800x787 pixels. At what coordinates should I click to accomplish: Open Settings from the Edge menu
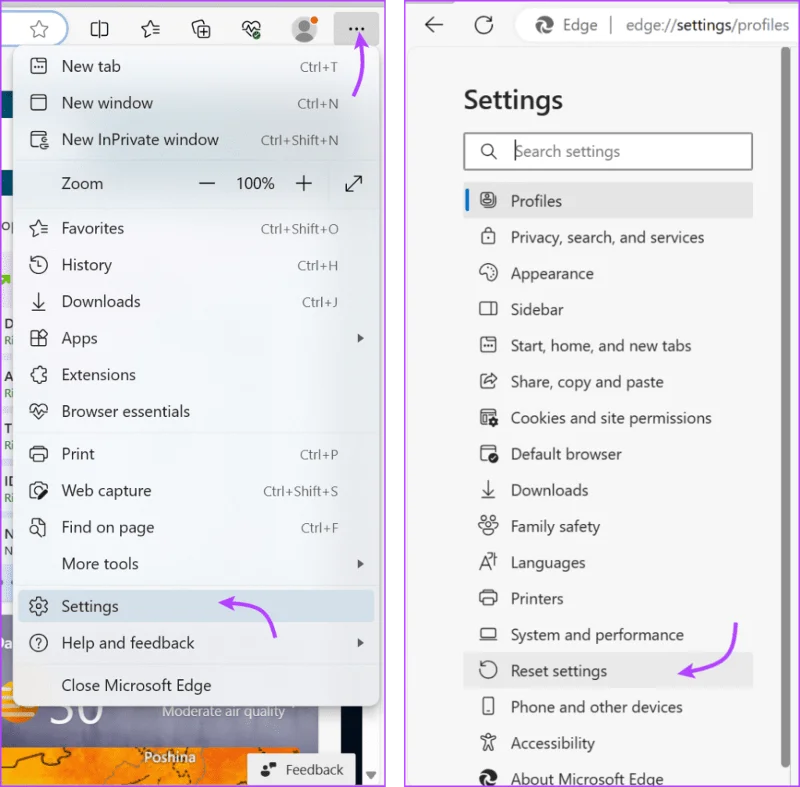[196, 606]
